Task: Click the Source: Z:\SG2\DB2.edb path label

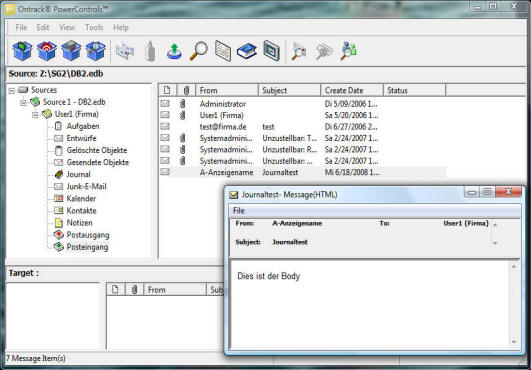Action: [x=56, y=74]
